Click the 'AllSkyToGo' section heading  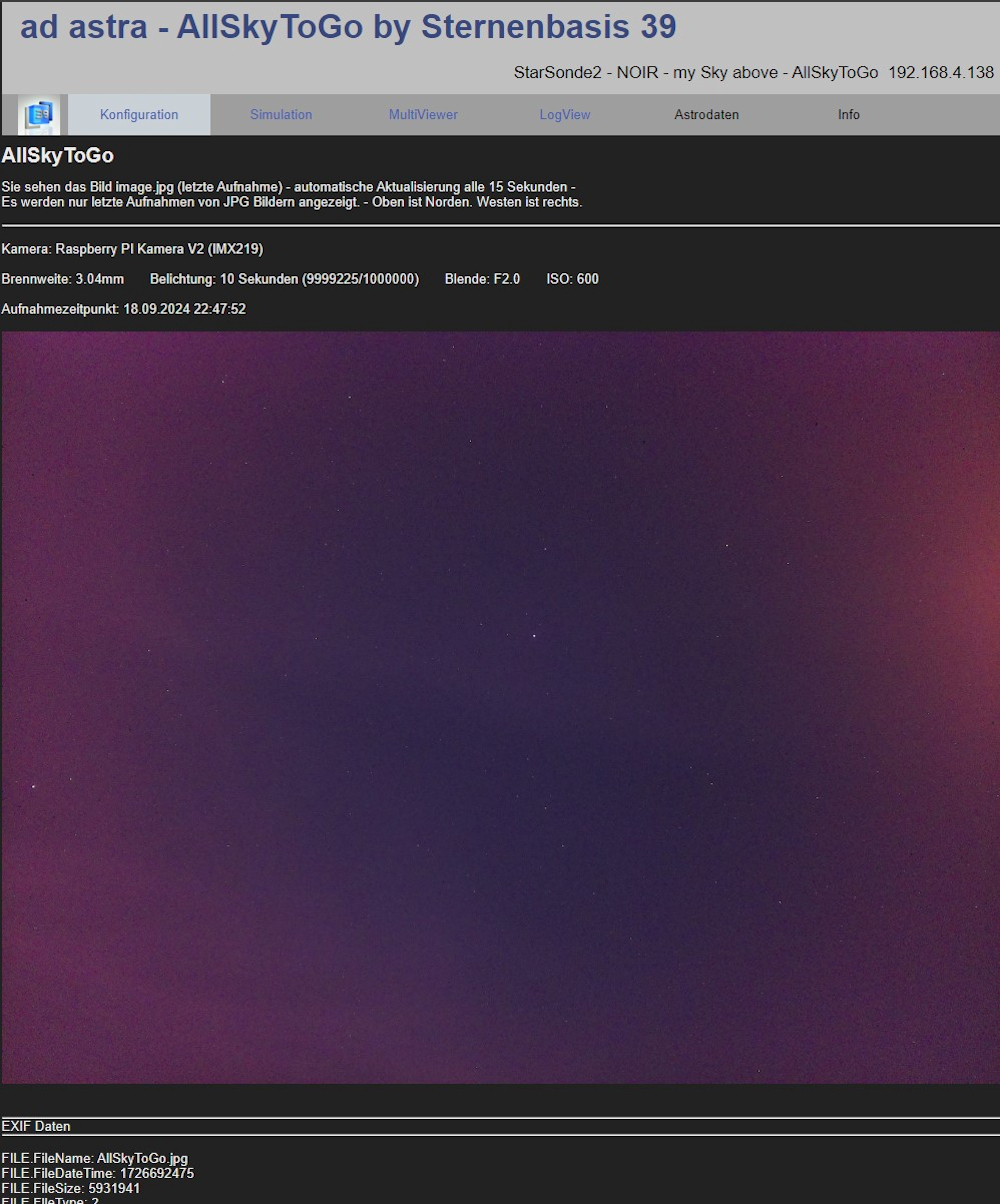click(58, 156)
